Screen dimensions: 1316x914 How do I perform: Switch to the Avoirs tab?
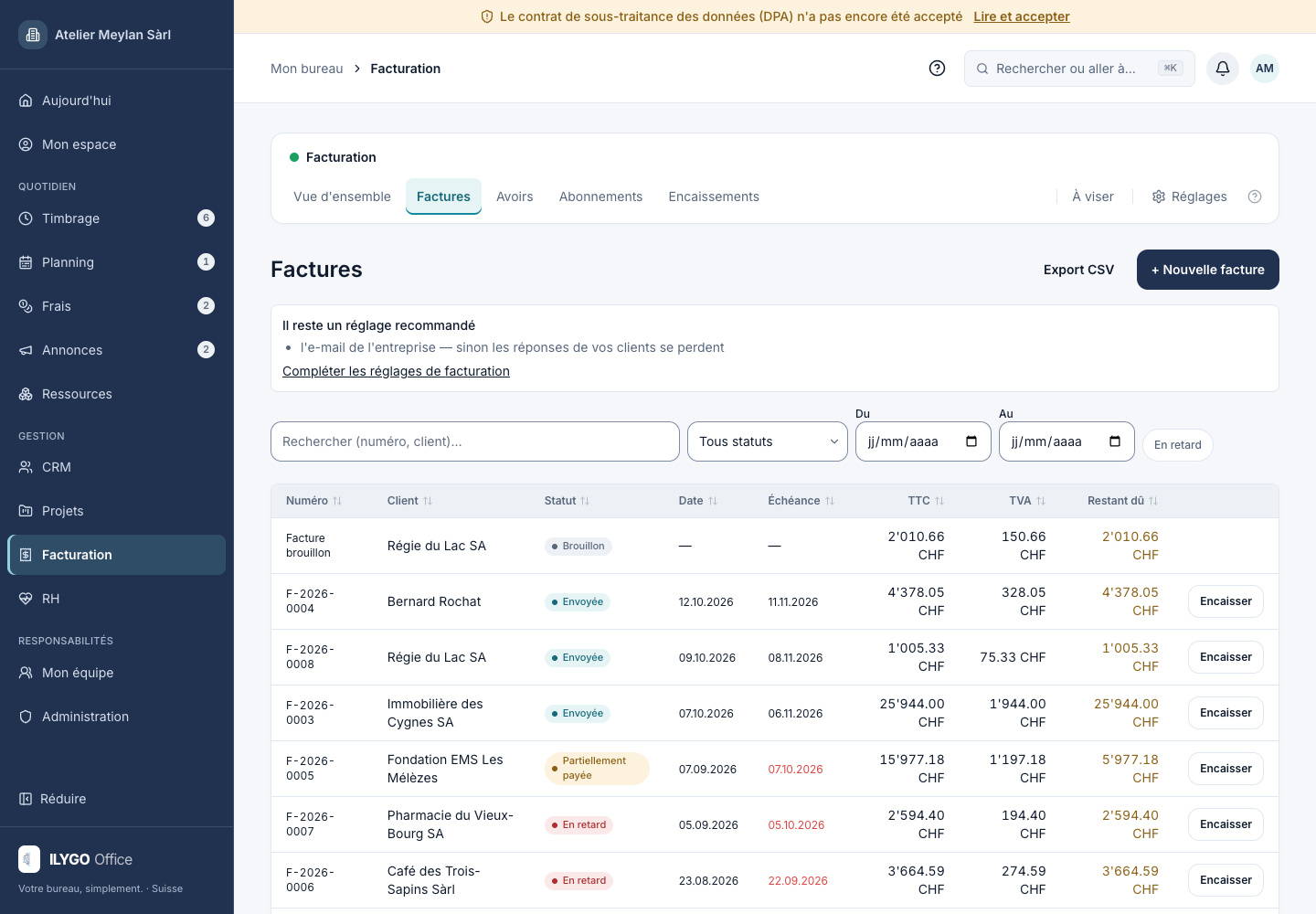tap(515, 197)
